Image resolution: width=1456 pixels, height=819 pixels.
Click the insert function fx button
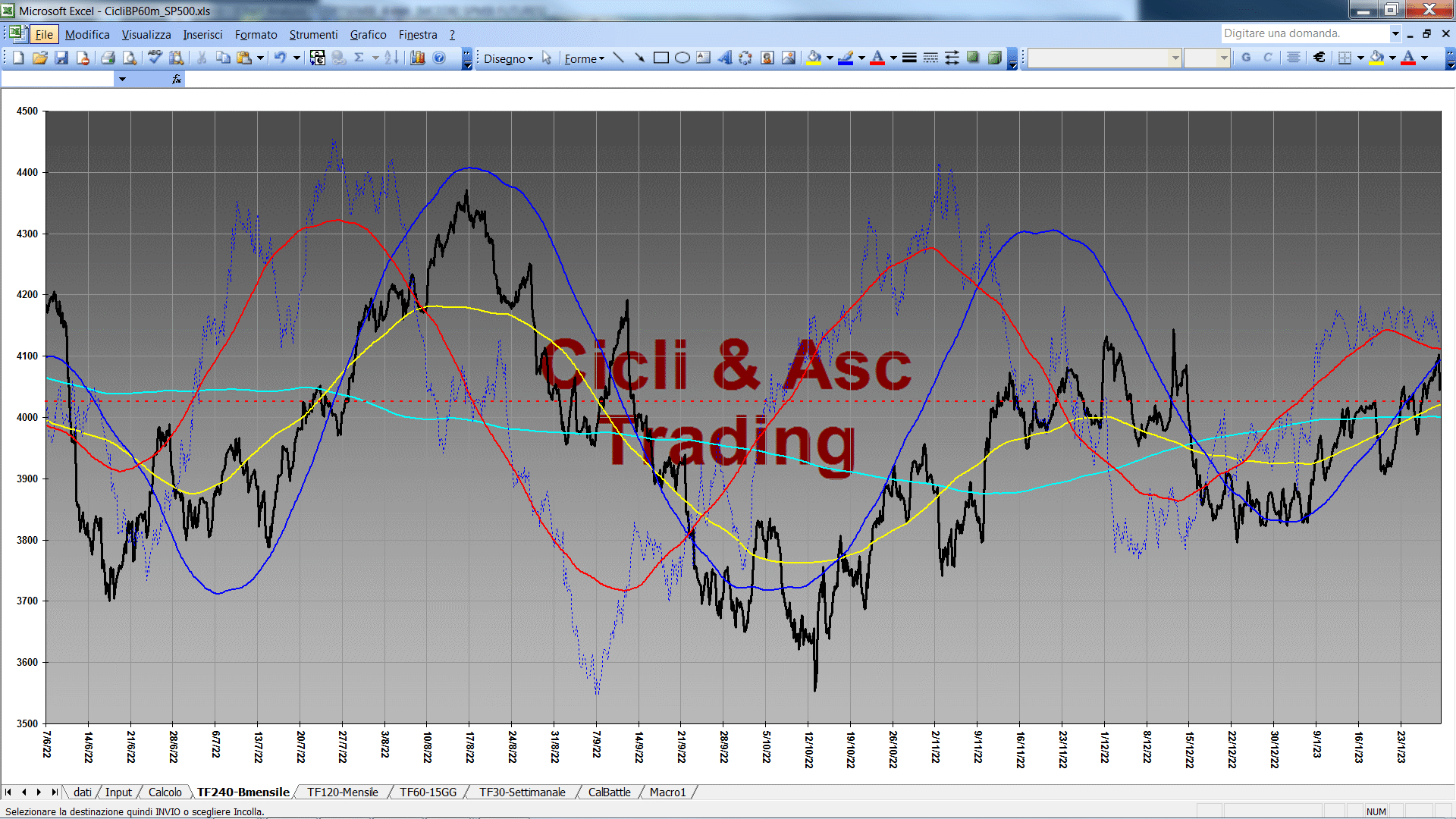click(x=177, y=79)
